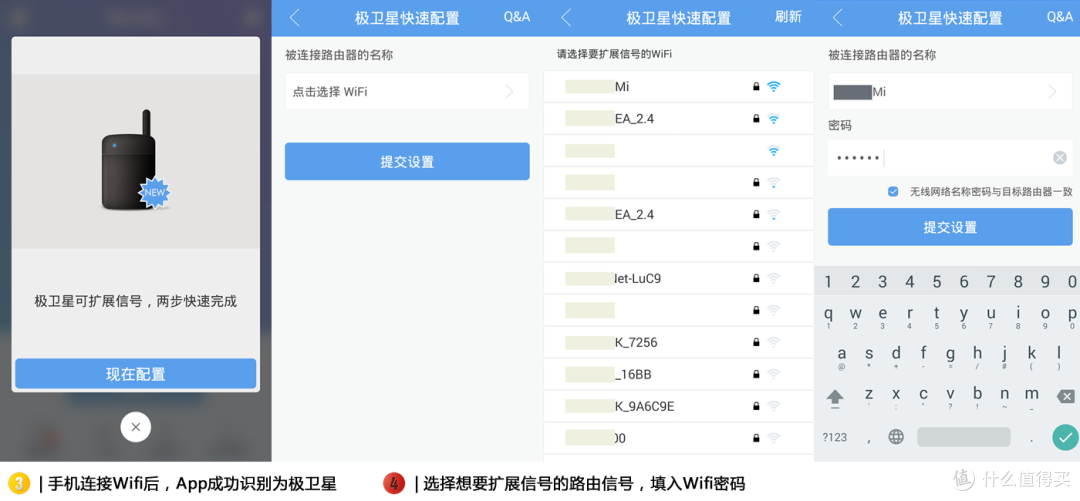Select the let-LuC9 network
Viewport: 1080px width, 501px height.
678,278
